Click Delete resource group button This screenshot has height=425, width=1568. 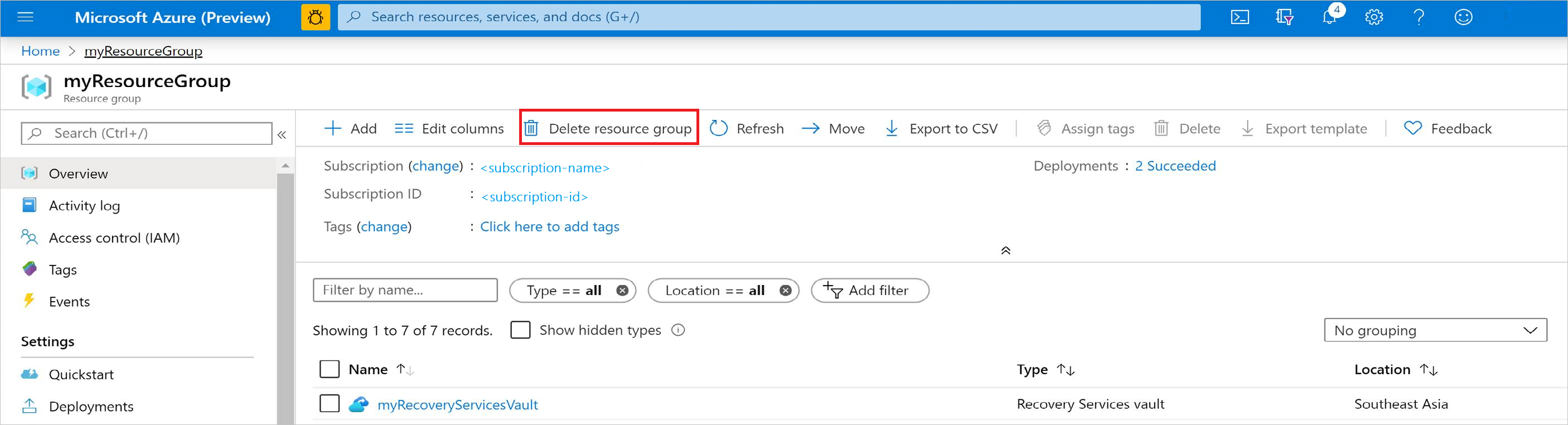608,128
